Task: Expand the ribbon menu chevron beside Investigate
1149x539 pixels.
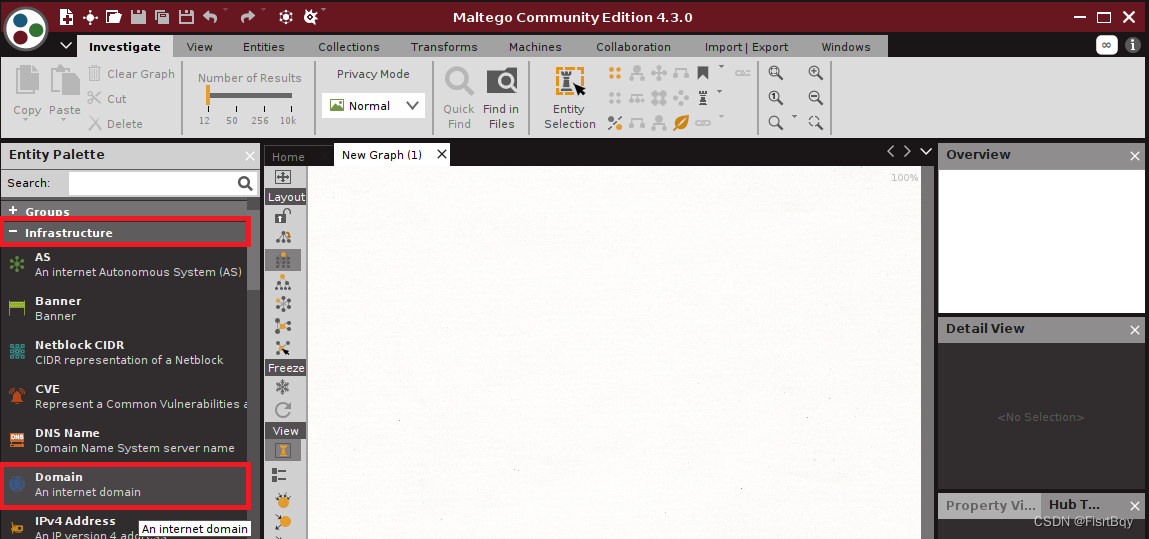Action: point(66,45)
